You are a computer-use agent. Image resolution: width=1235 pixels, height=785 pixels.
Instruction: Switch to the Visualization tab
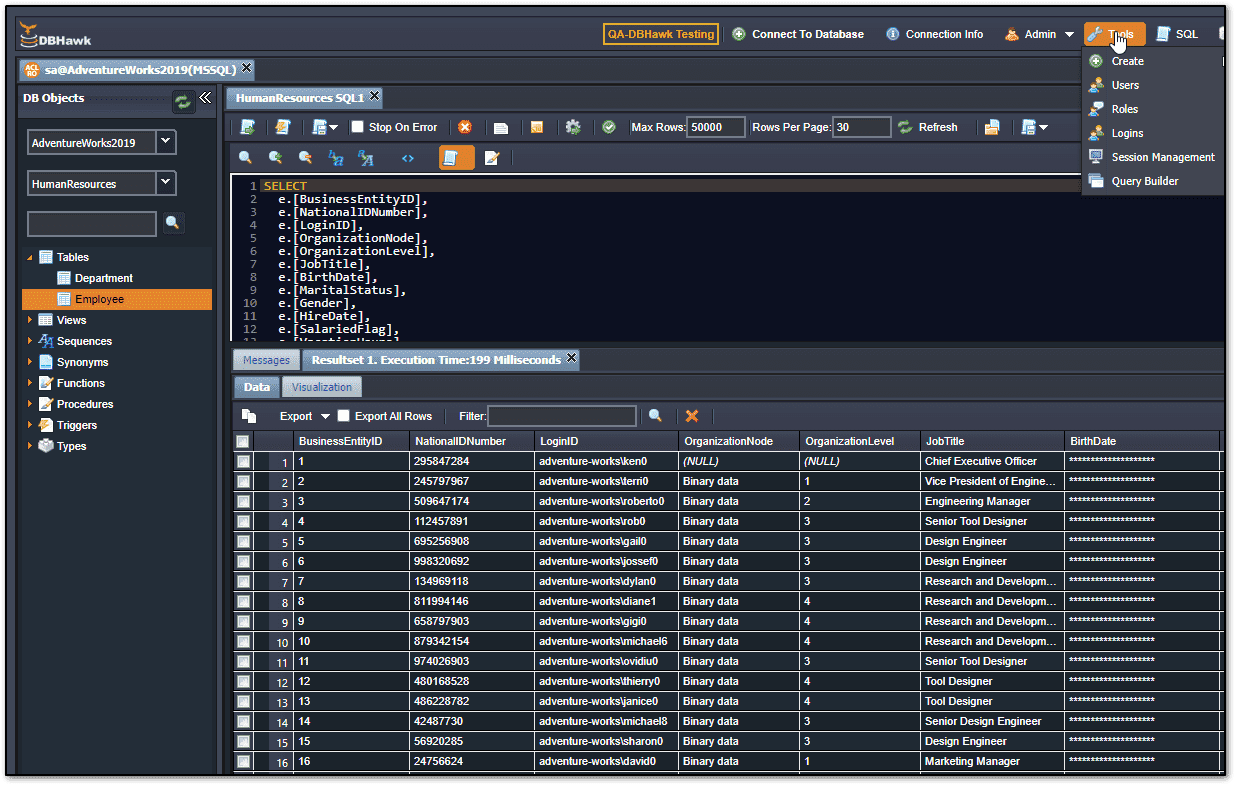click(x=322, y=387)
